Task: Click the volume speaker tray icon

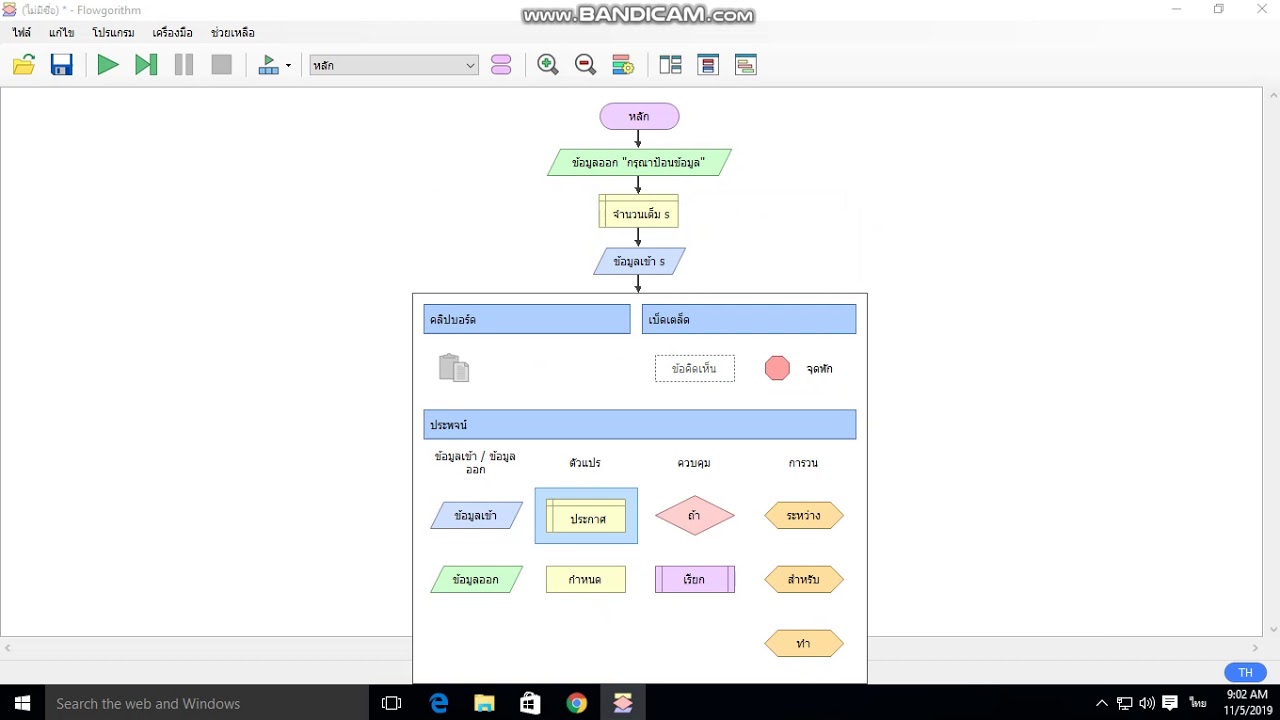Action: (x=1147, y=703)
